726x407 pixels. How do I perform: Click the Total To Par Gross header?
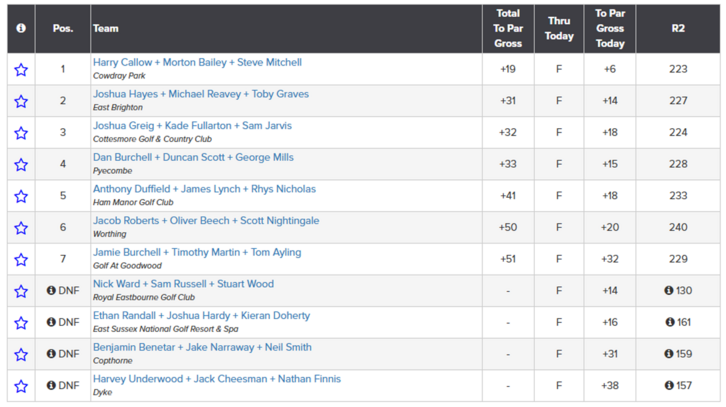(508, 28)
